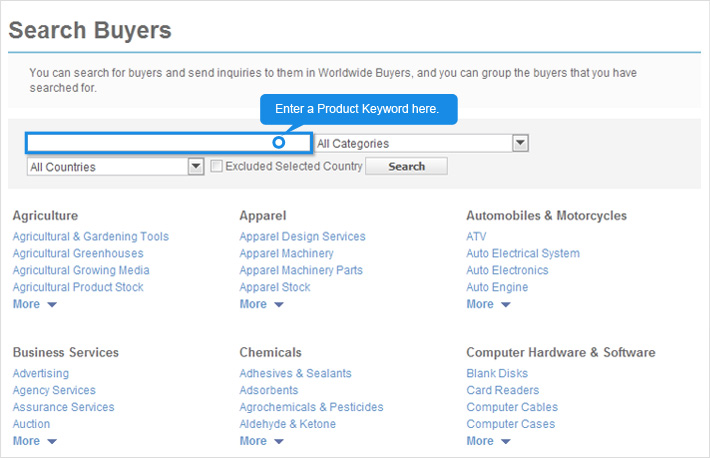
Task: Show More under Business Services
Action: pos(34,441)
